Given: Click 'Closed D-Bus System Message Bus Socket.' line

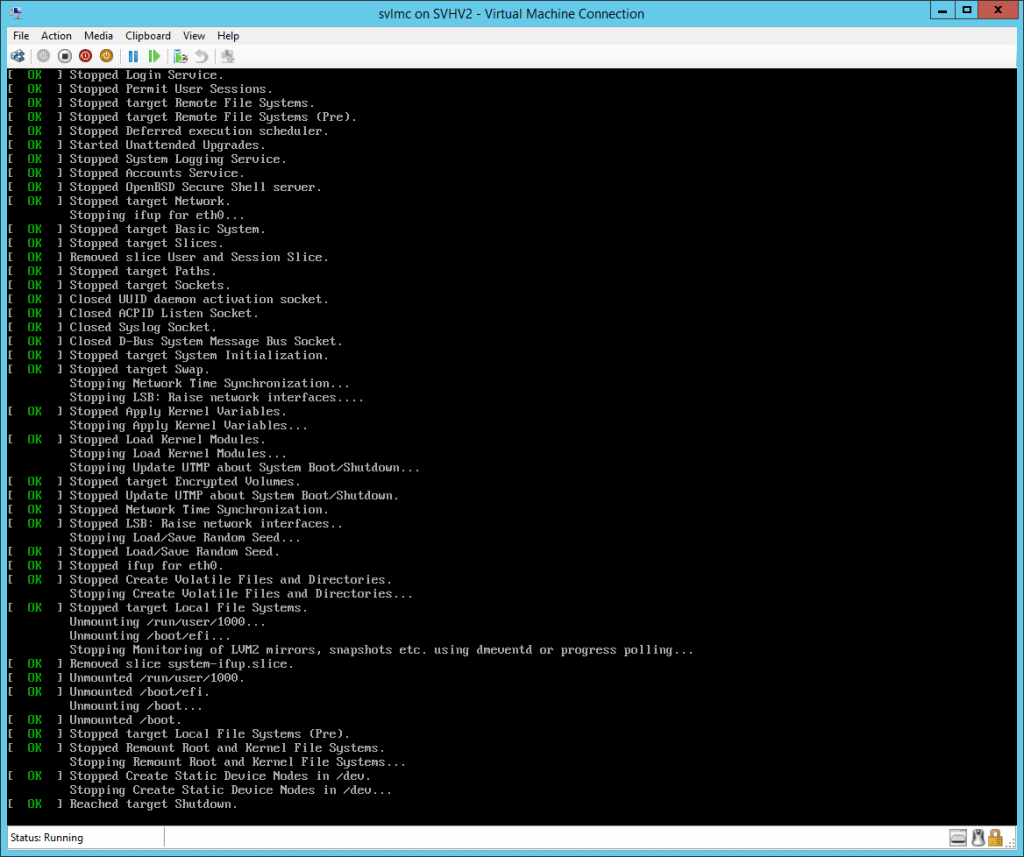Looking at the screenshot, I should [x=206, y=341].
